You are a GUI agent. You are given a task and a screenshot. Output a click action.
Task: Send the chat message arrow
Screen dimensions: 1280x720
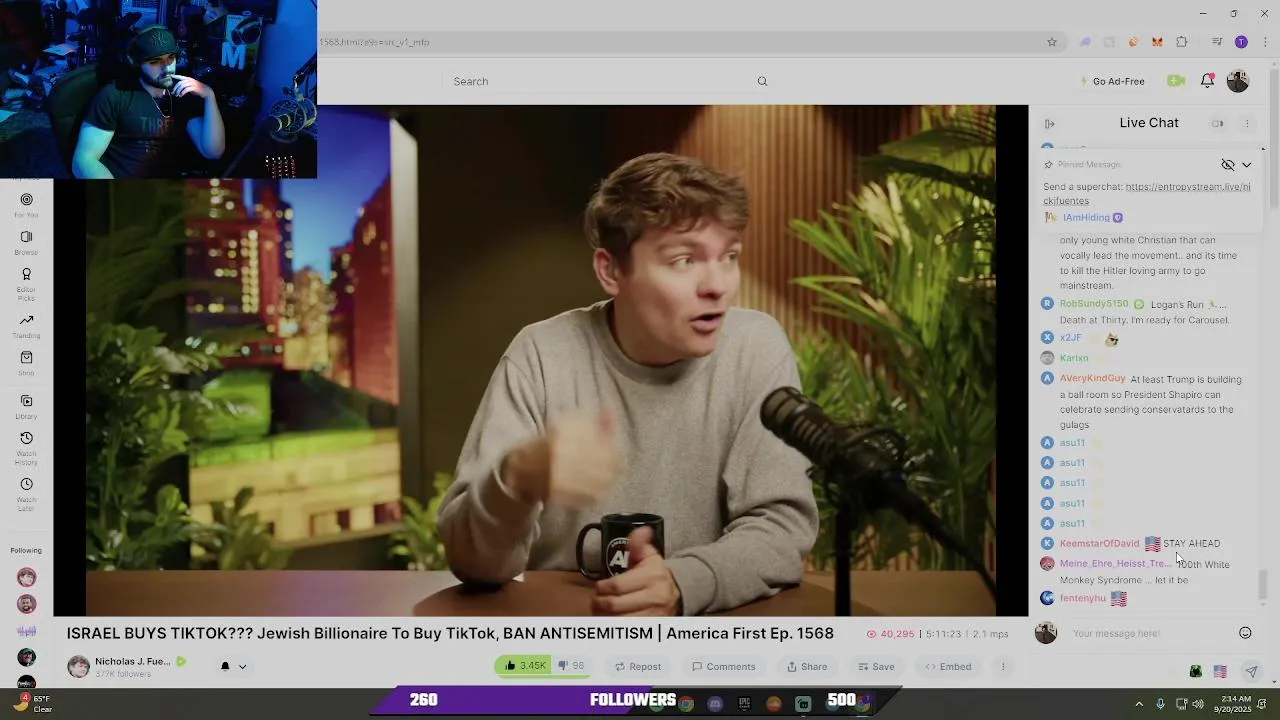pos(1251,672)
